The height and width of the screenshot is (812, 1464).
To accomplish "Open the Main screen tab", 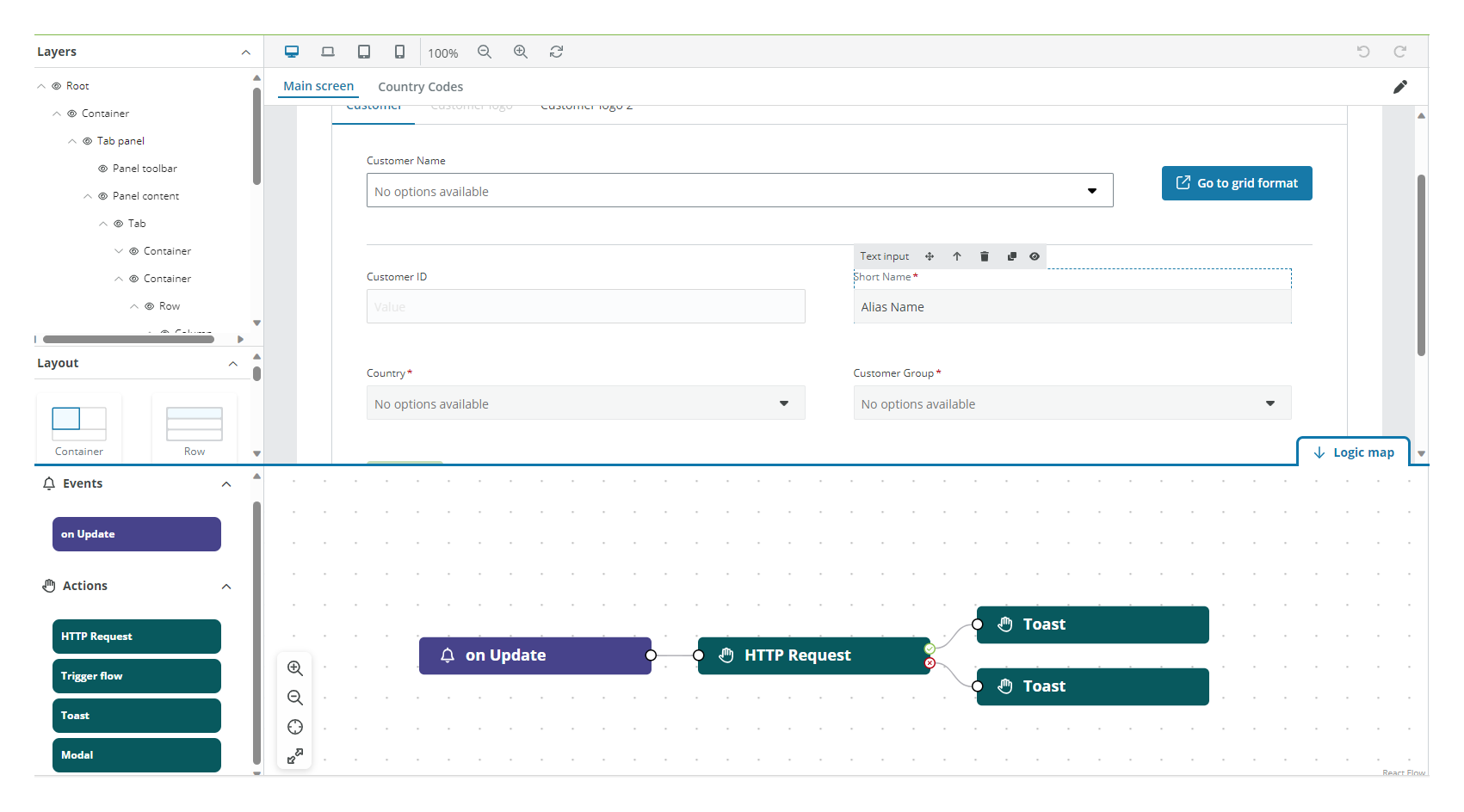I will [x=318, y=86].
